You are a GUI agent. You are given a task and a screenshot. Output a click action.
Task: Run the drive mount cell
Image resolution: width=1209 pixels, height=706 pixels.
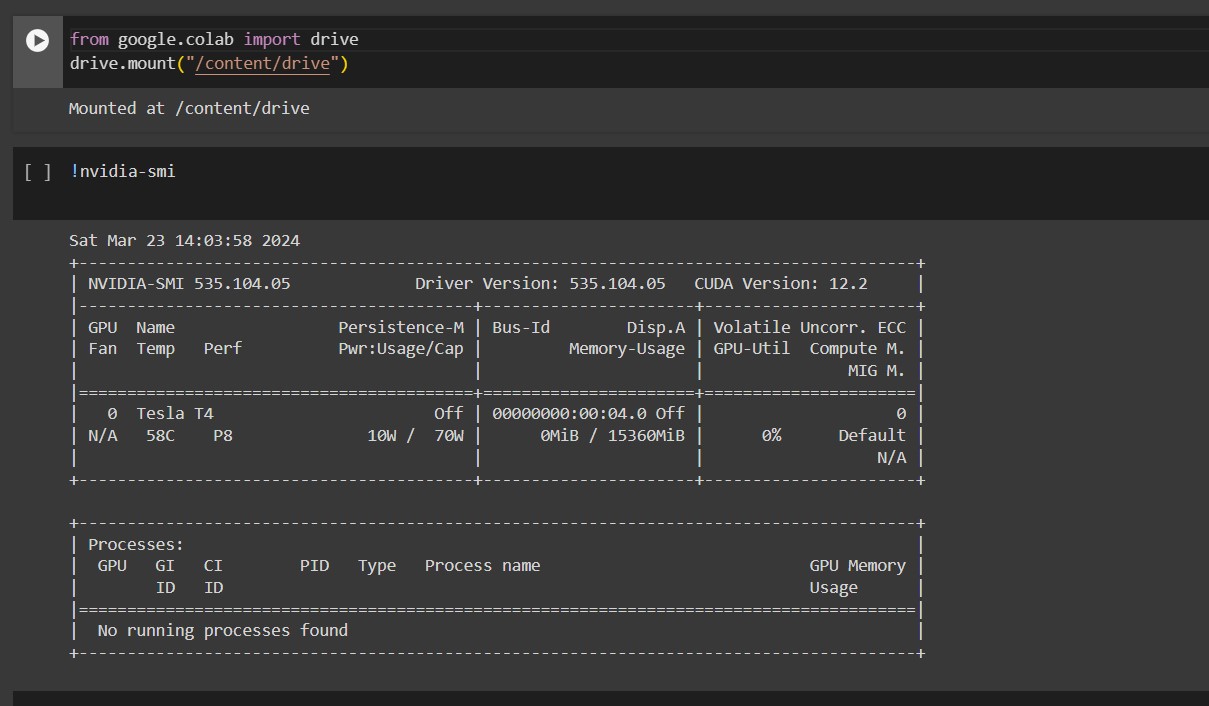[x=37, y=41]
